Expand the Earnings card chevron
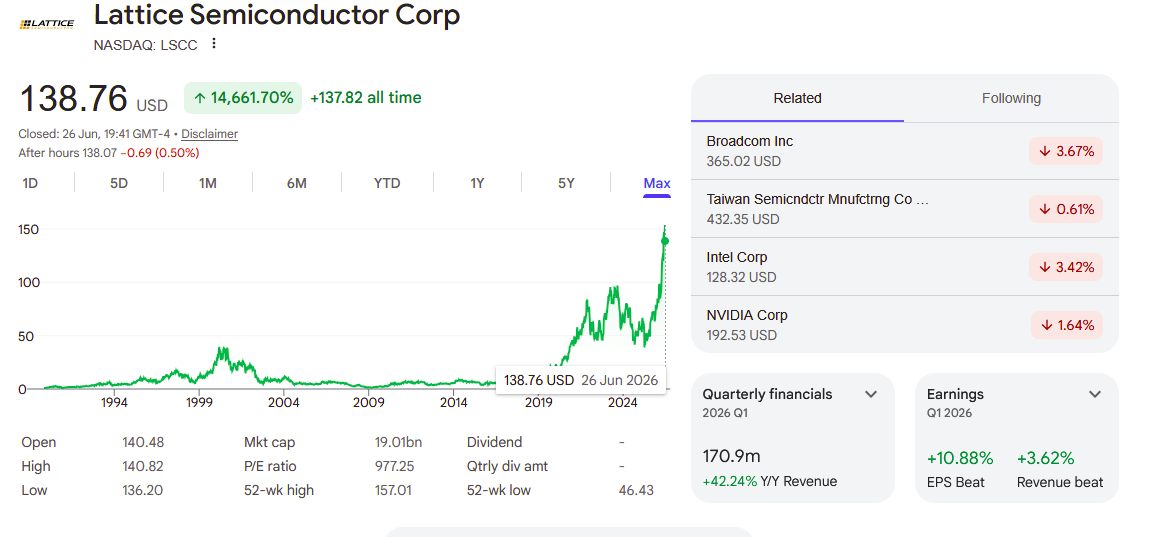Screen dimensions: 1170x537 [1095, 394]
